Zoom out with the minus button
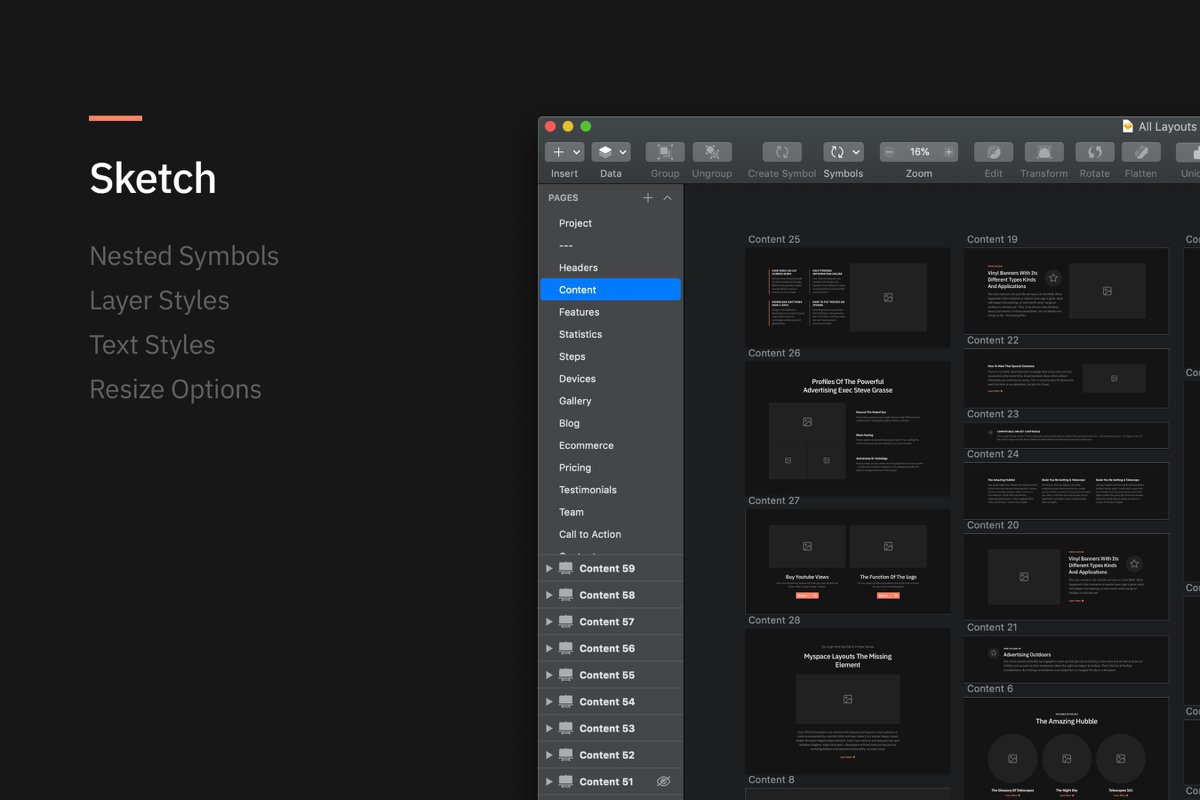1200x800 pixels. click(890, 152)
